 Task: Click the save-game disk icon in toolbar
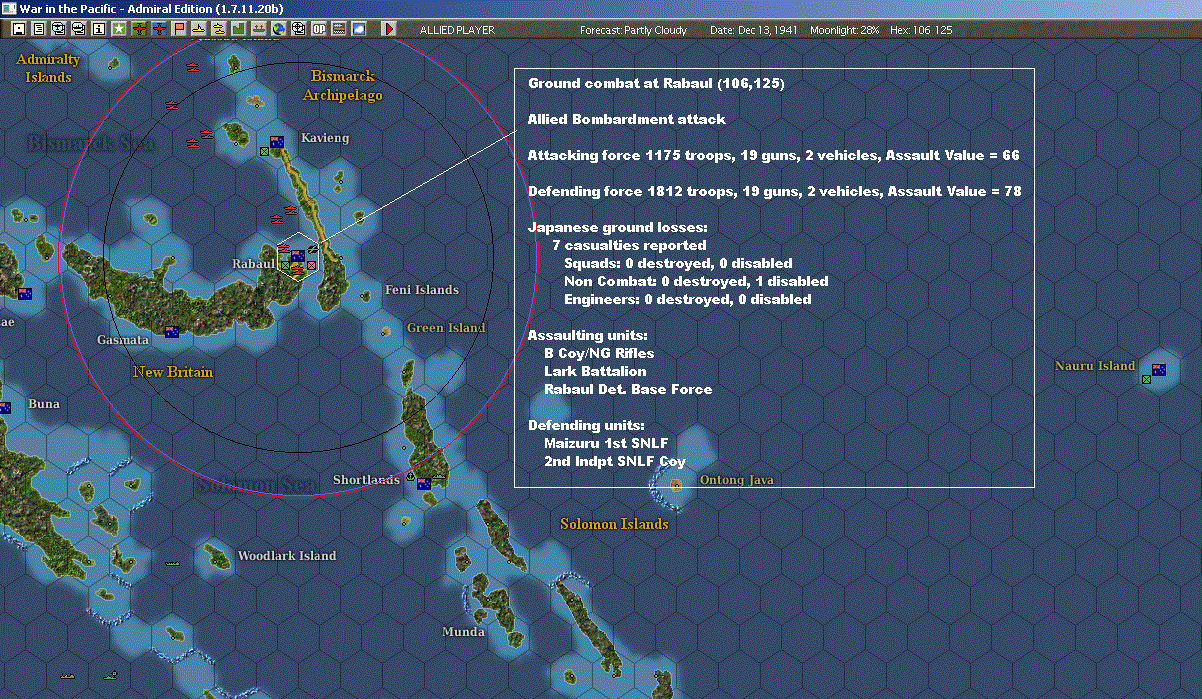coord(19,30)
